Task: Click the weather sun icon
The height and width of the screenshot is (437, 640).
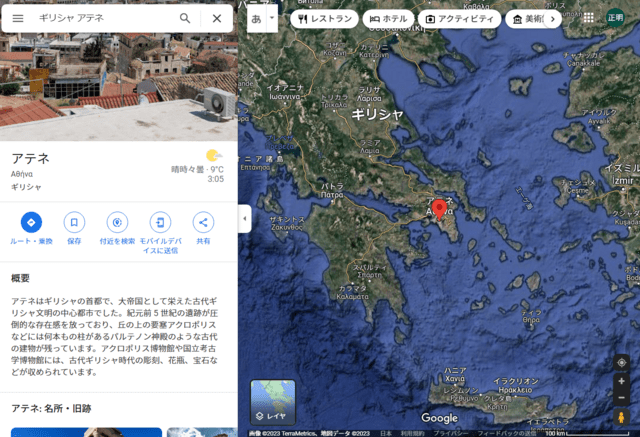Action: (213, 155)
